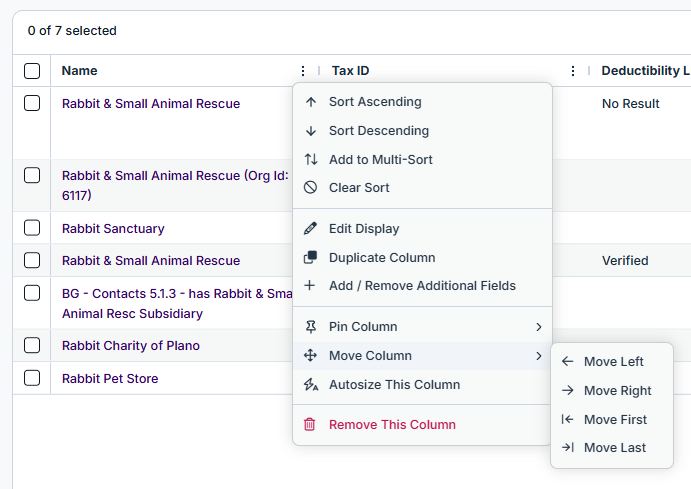
Task: Expand the Pin Column submenu chevron
Action: (x=539, y=327)
